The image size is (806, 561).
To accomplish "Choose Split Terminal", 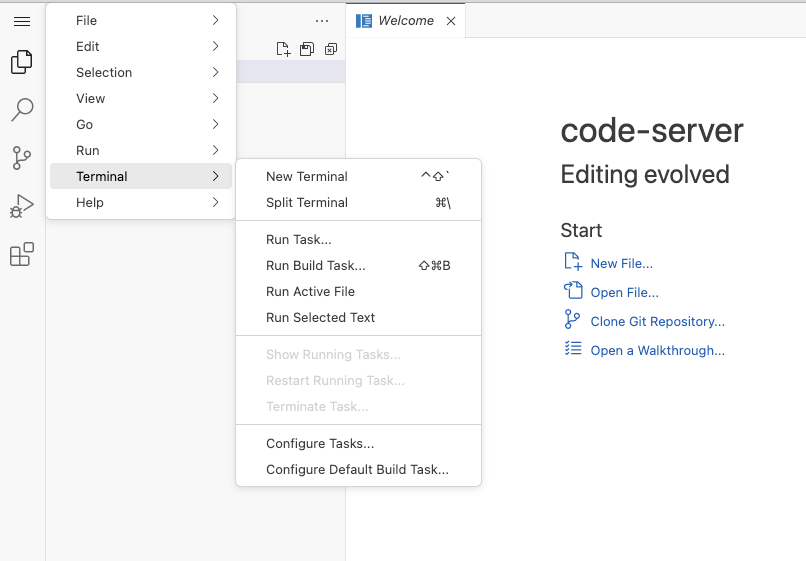I will click(358, 203).
